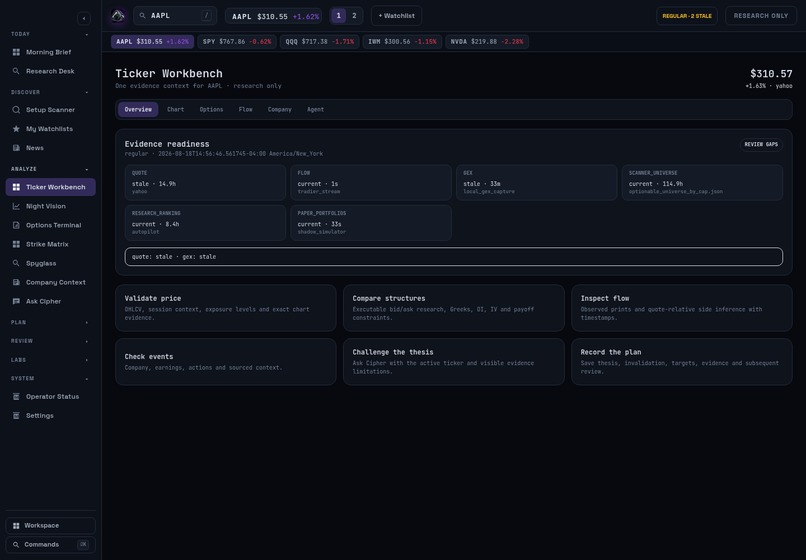Click the FLOW current 1s tile
The height and width of the screenshot is (560, 806).
point(371,183)
